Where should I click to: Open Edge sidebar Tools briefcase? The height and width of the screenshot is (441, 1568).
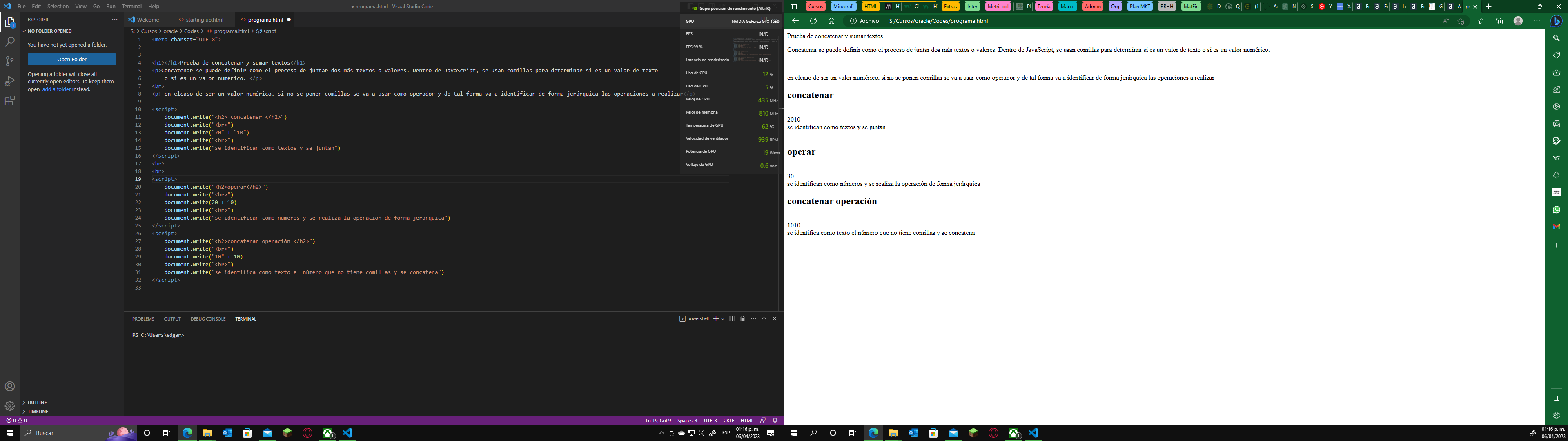pos(1557,72)
